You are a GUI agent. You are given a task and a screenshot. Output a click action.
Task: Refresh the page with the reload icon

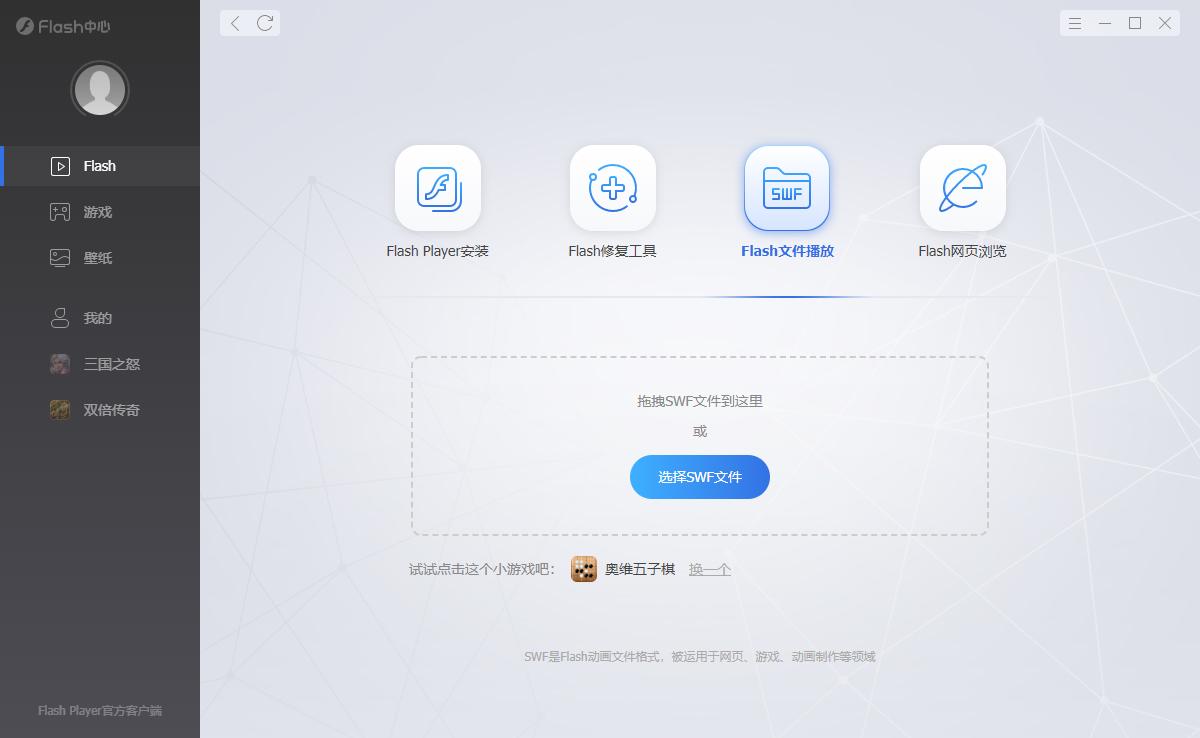click(x=265, y=23)
